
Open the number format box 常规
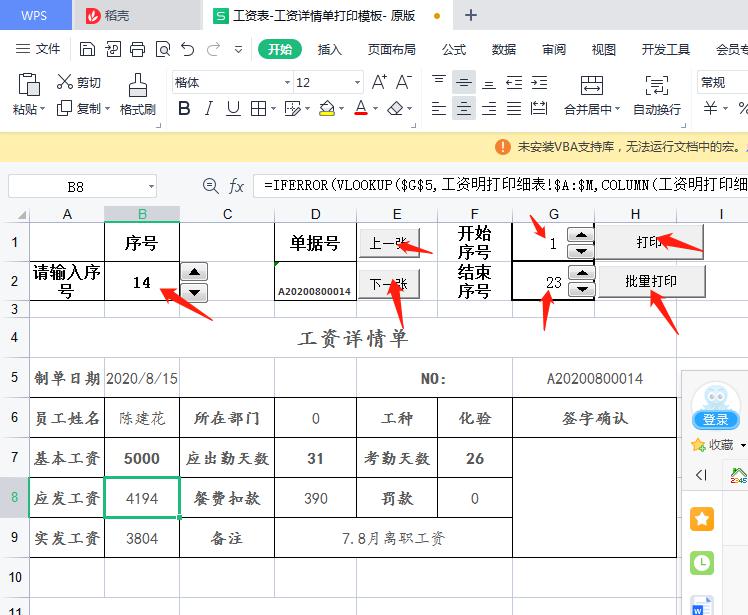point(722,82)
